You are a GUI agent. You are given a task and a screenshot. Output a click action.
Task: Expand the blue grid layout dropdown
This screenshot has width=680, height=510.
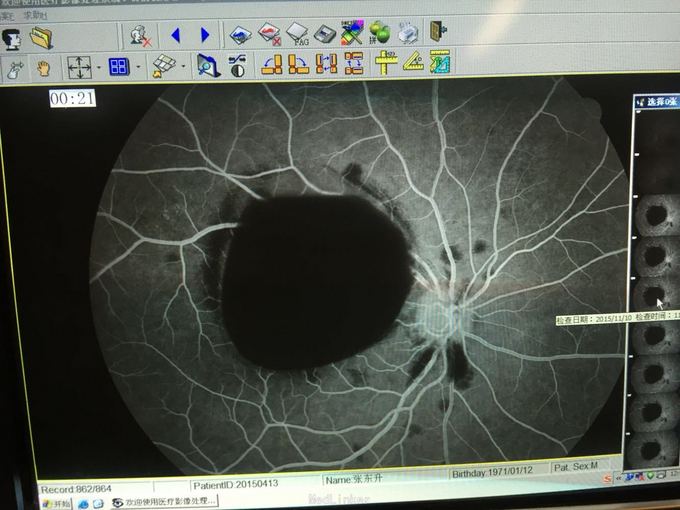(x=138, y=68)
